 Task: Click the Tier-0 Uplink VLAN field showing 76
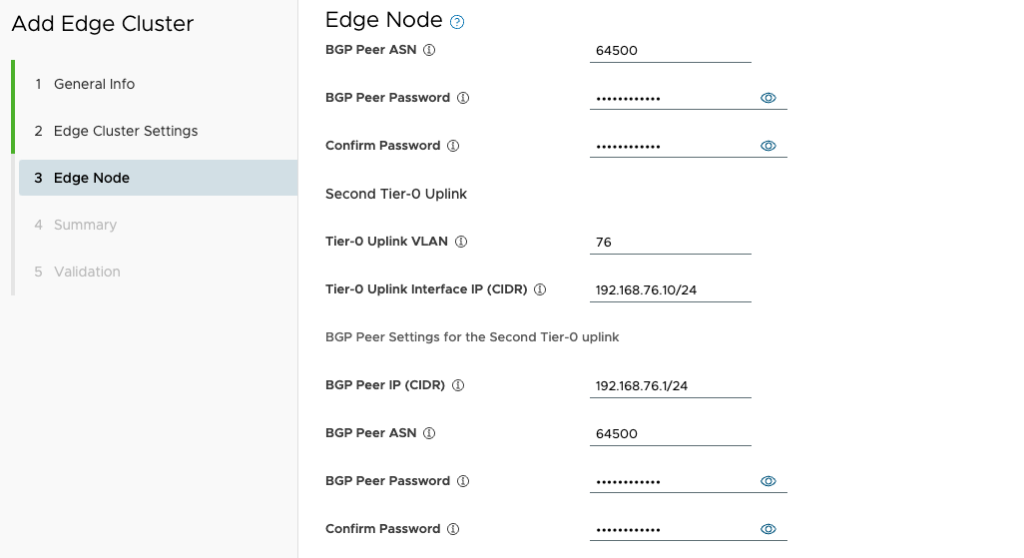tap(670, 242)
